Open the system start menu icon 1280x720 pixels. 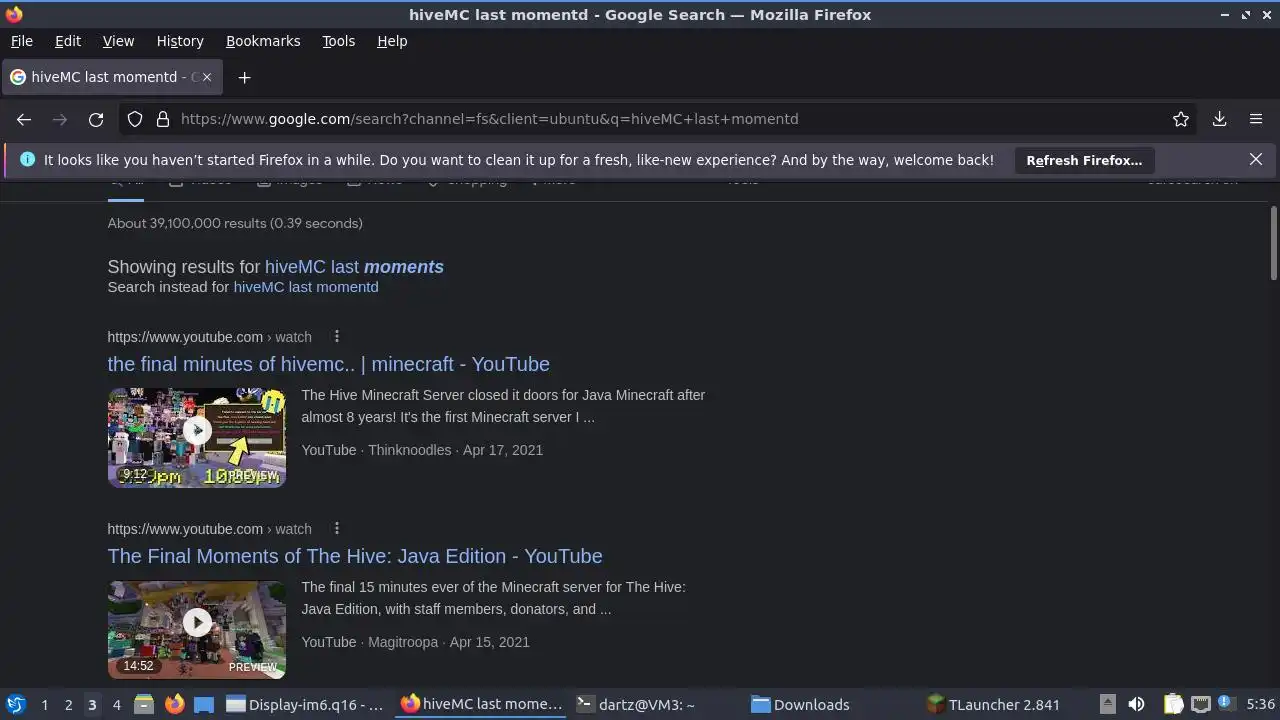[15, 705]
